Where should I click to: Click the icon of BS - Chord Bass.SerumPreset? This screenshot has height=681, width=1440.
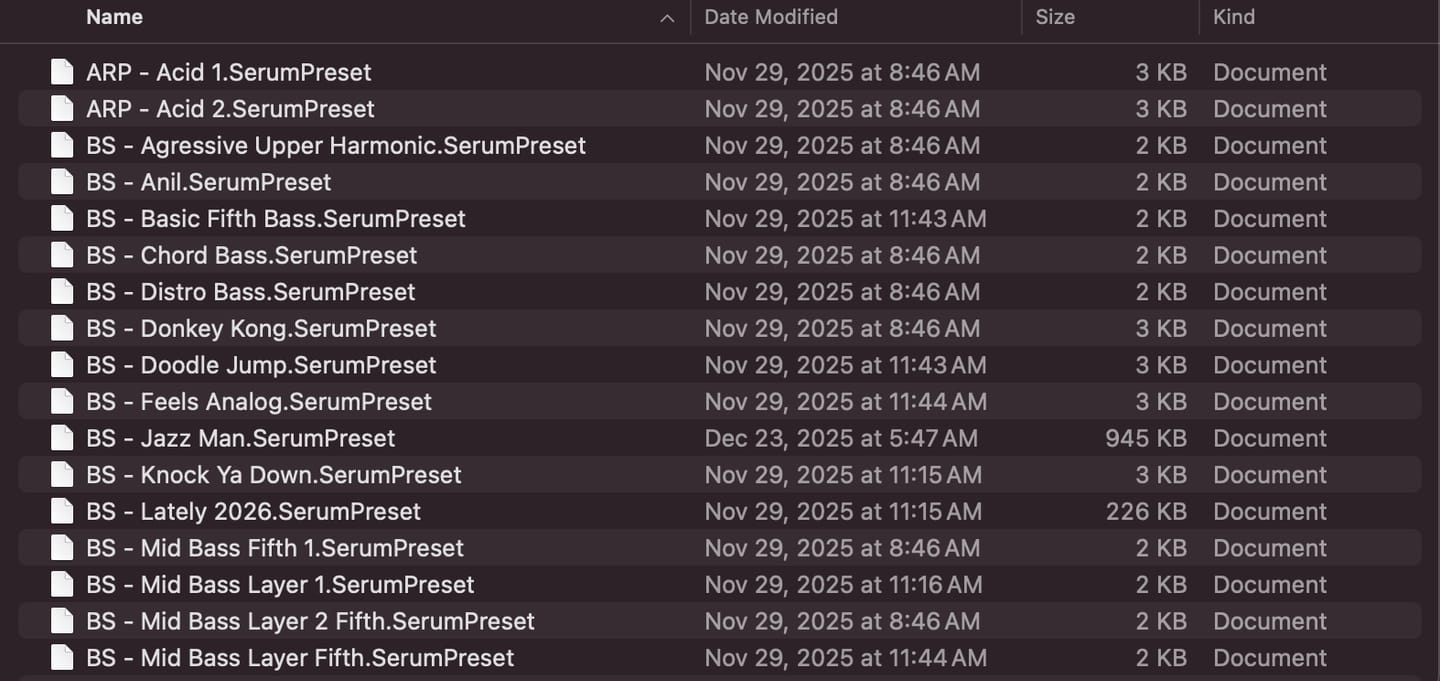[x=62, y=255]
